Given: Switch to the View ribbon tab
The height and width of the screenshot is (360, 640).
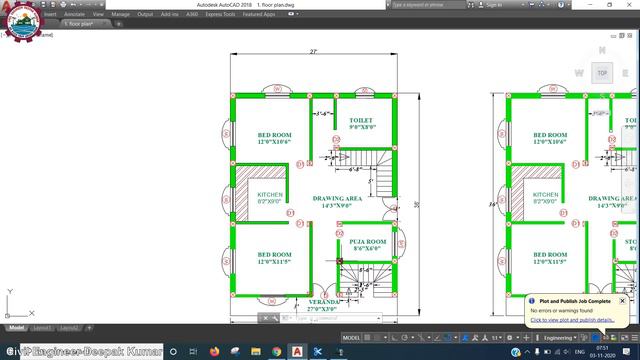Looking at the screenshot, I should (x=98, y=14).
